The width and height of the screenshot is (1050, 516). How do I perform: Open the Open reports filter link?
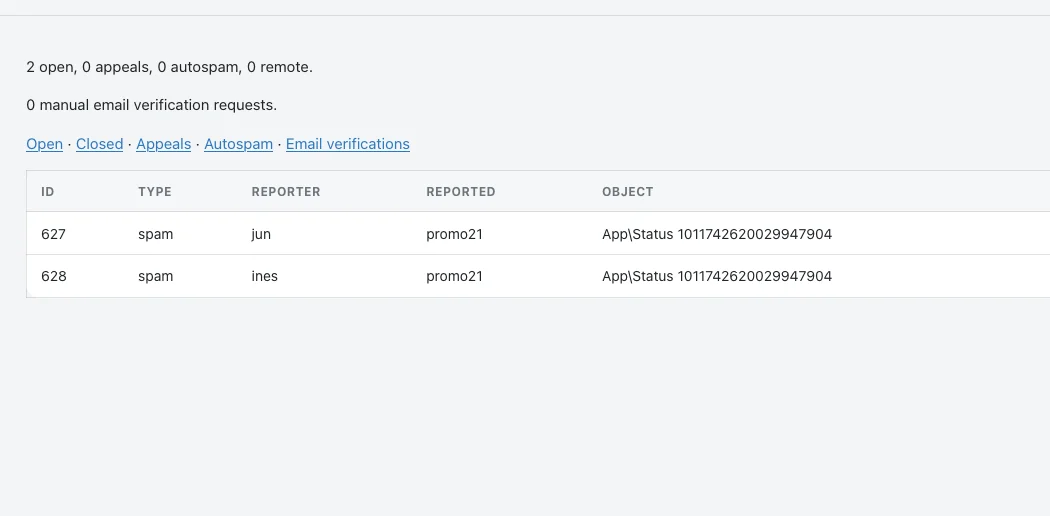coord(44,144)
